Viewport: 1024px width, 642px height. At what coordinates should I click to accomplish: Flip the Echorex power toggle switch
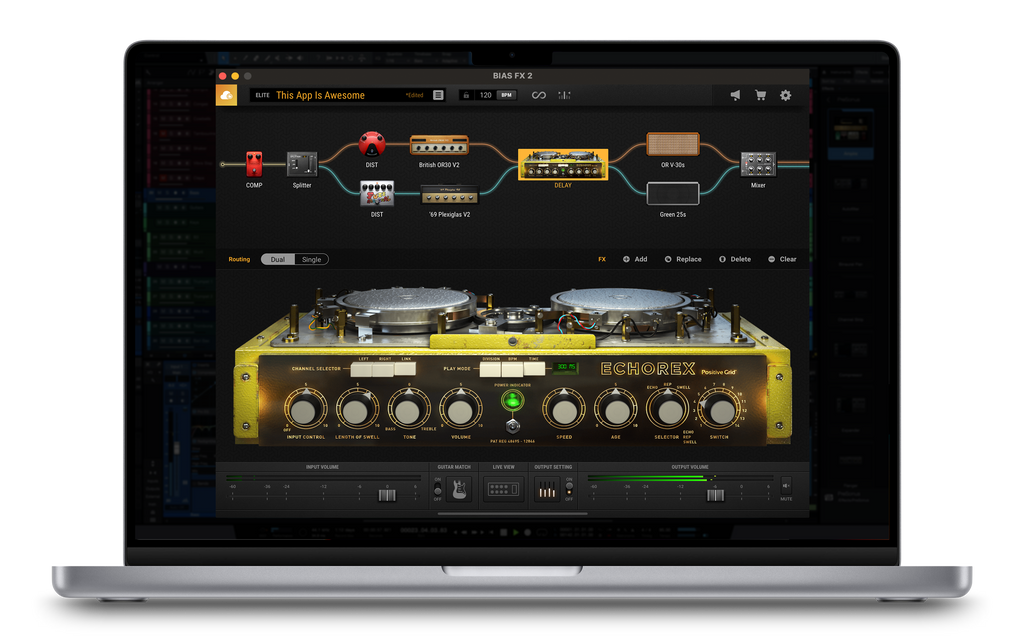tap(513, 428)
